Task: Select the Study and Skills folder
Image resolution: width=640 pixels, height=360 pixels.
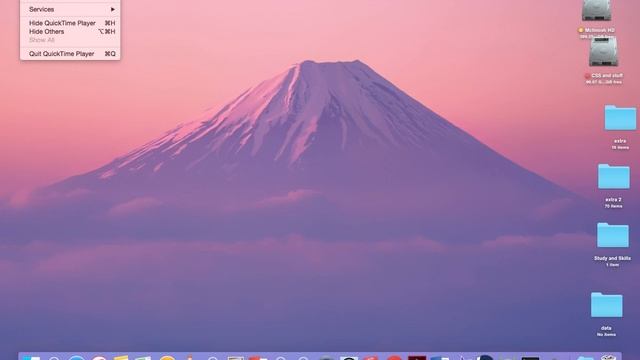Action: click(613, 235)
